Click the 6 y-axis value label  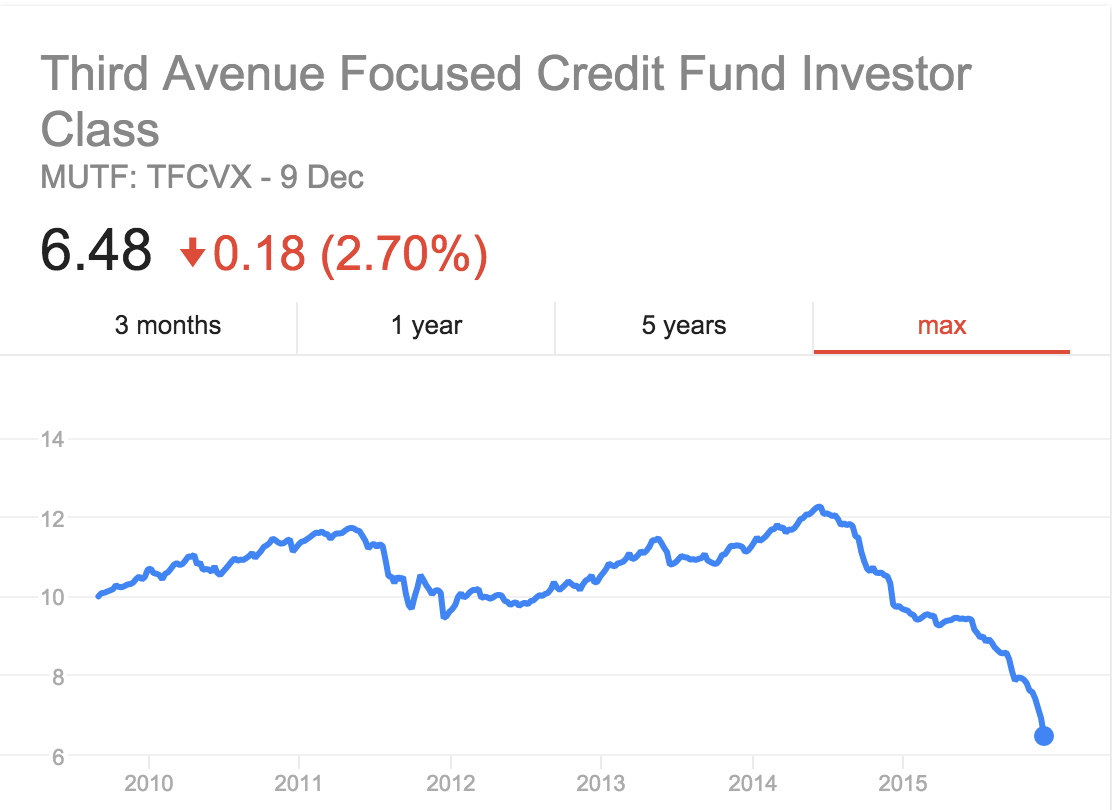58,757
